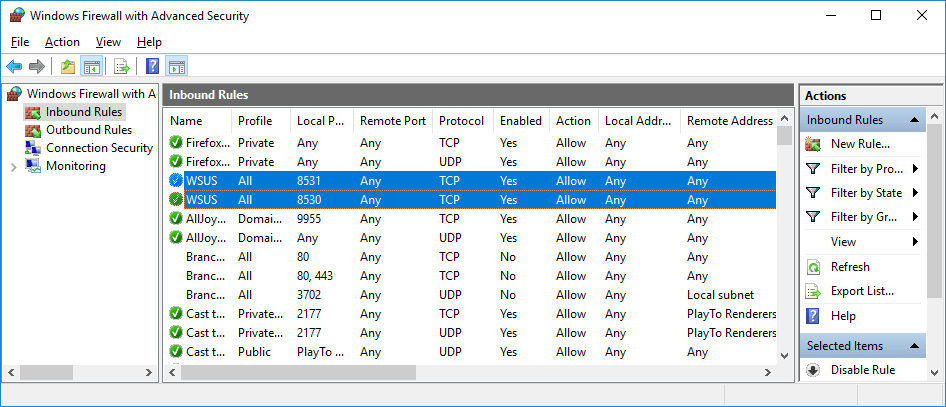Image resolution: width=946 pixels, height=407 pixels.
Task: Expand the Monitoring tree node
Action: coord(13,166)
